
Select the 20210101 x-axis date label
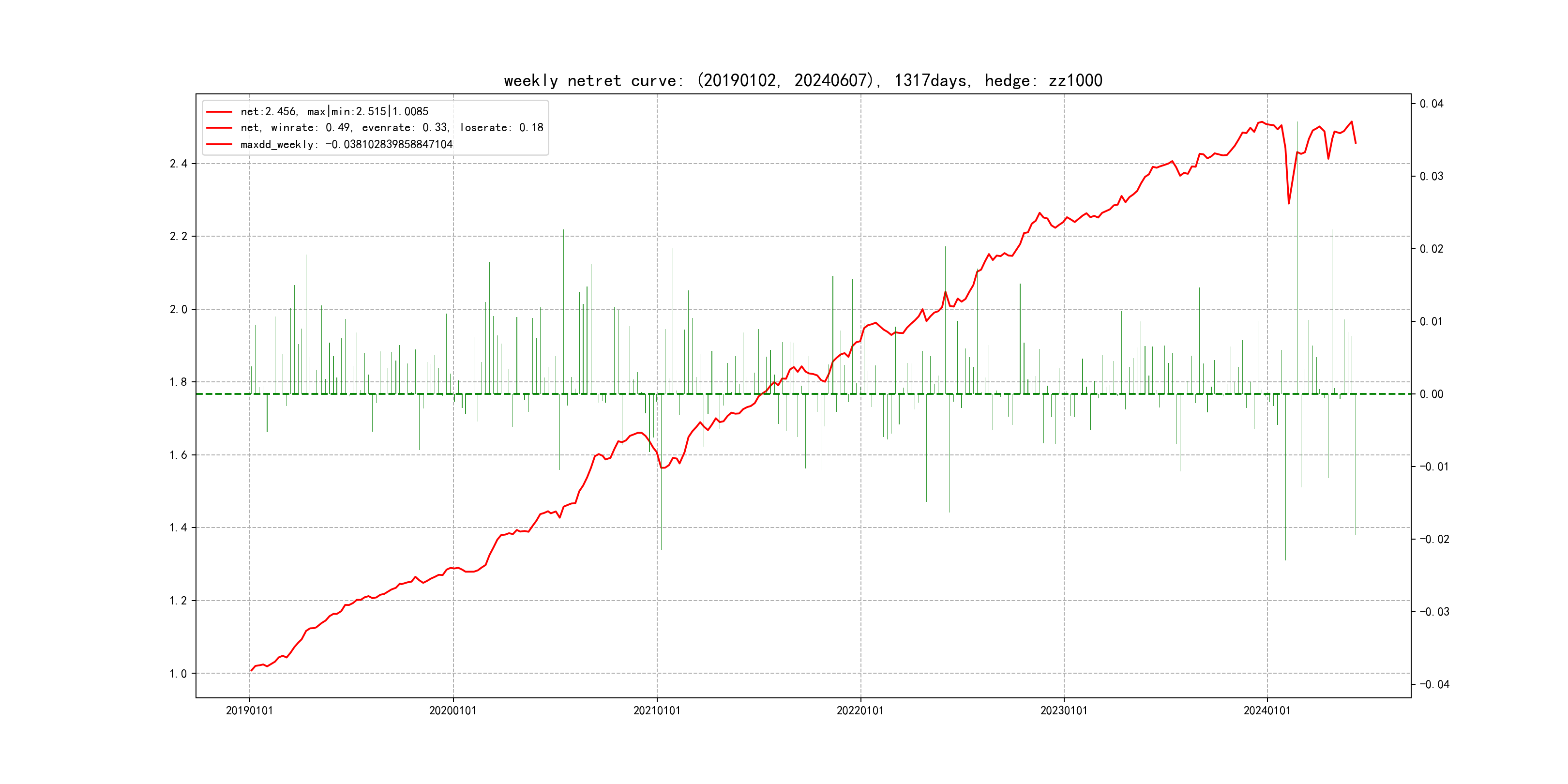click(x=657, y=710)
